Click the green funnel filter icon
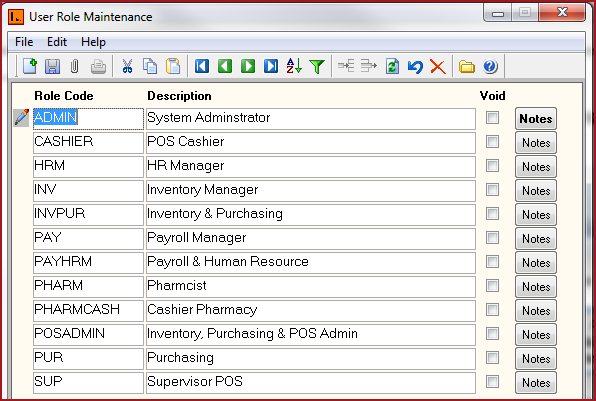596x401 pixels. 317,67
